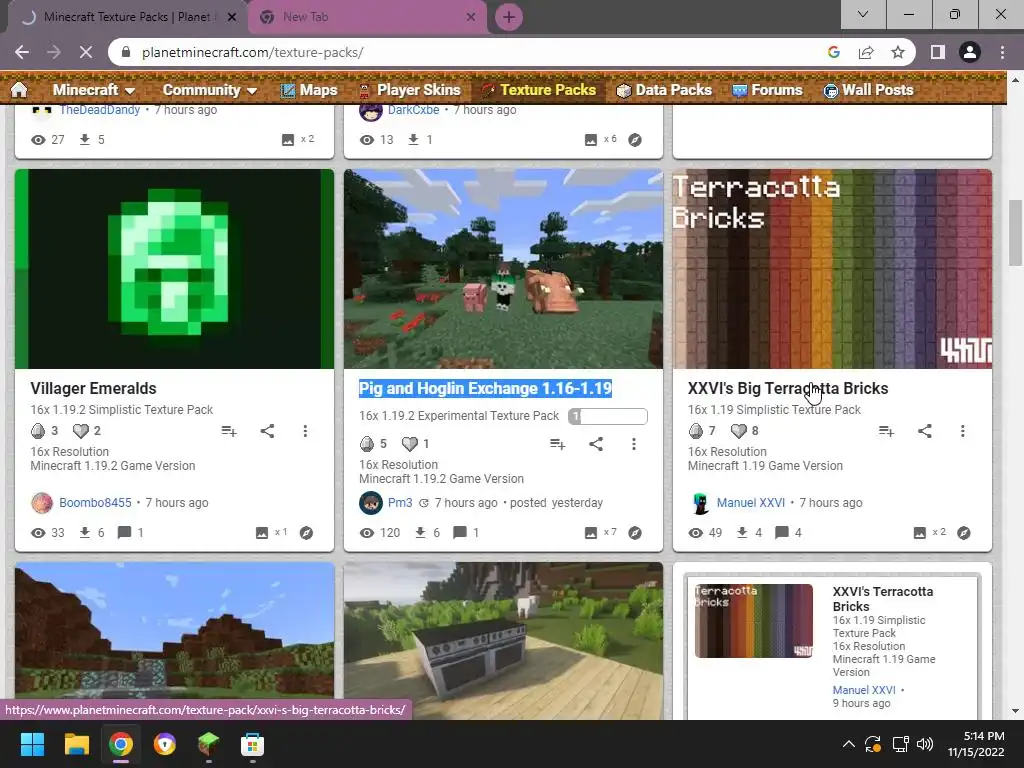Share the Pig and Hoglin Exchange pack
The image size is (1024, 768).
(596, 444)
